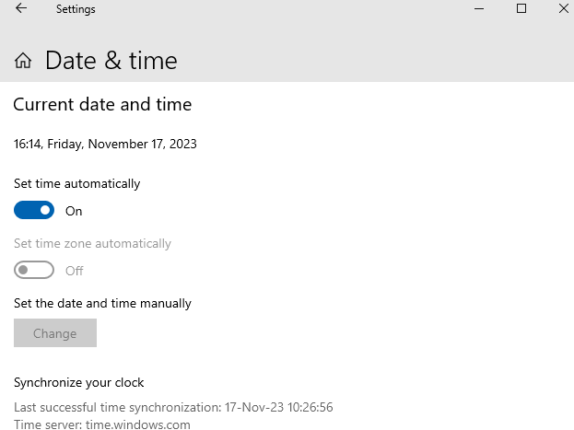
Task: Open Settings home via house icon
Action: pyautogui.click(x=23, y=60)
